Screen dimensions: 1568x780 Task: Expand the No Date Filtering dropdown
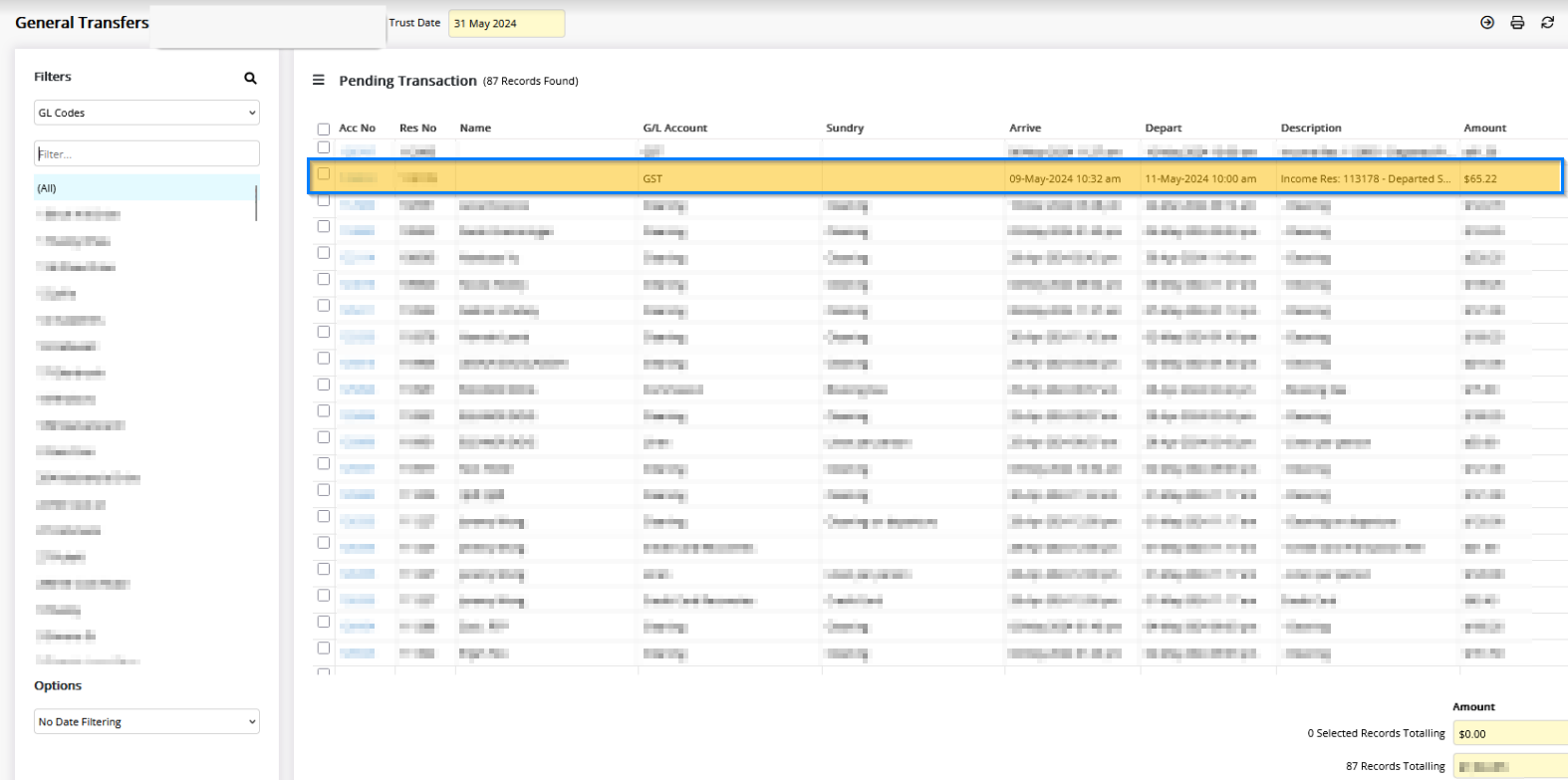[146, 721]
